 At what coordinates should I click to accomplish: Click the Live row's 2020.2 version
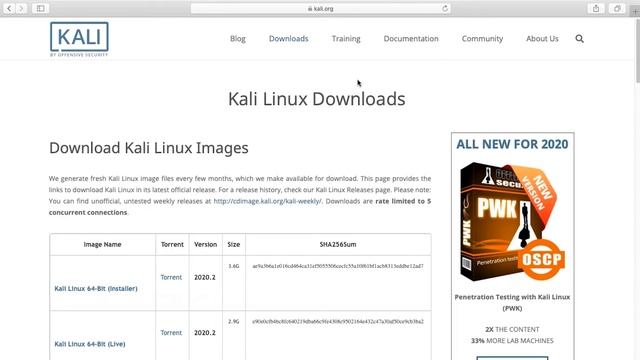coord(205,333)
